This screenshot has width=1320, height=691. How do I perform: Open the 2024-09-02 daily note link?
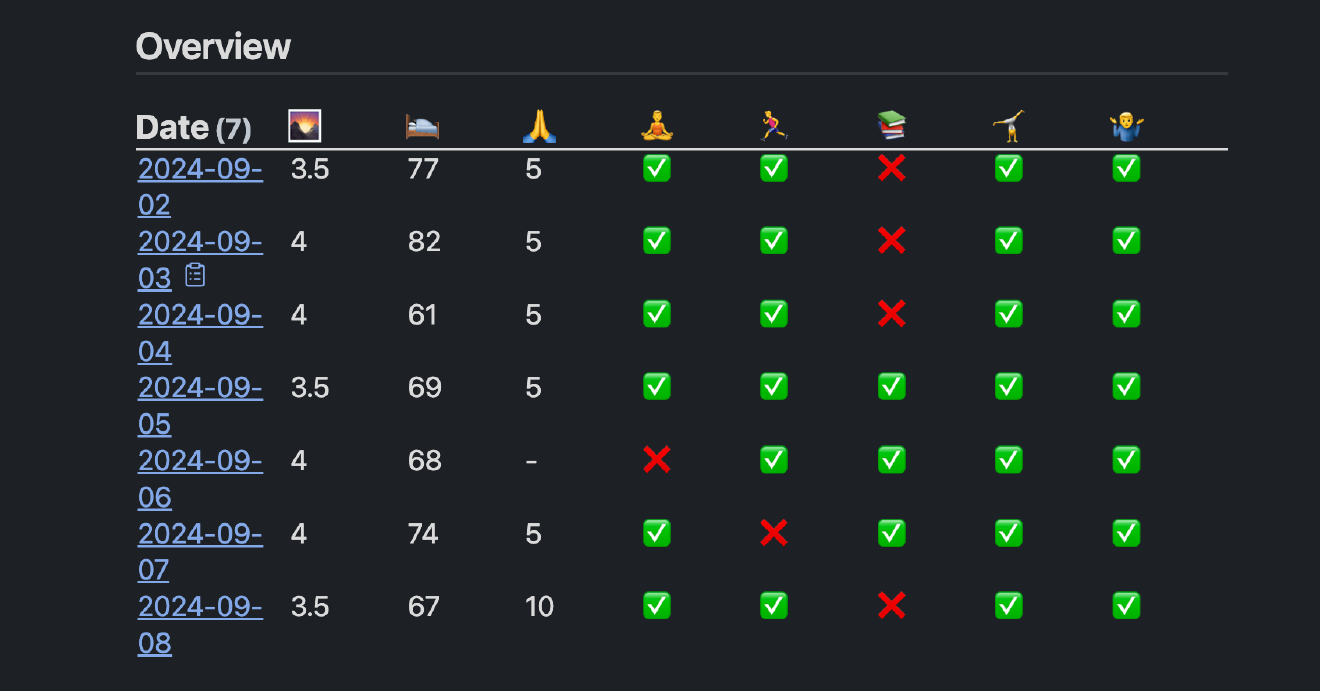200,169
